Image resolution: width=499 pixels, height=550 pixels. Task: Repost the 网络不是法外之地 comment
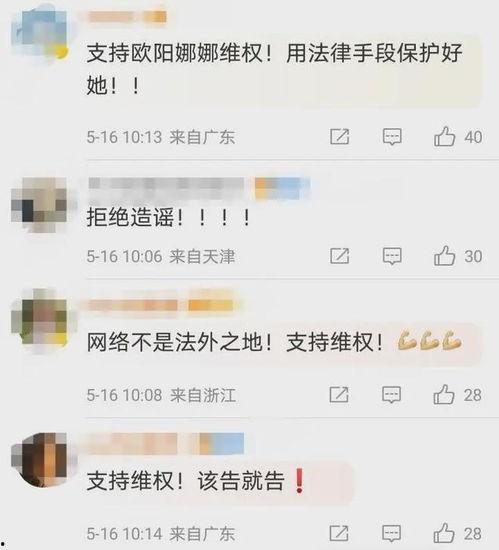pyautogui.click(x=339, y=395)
